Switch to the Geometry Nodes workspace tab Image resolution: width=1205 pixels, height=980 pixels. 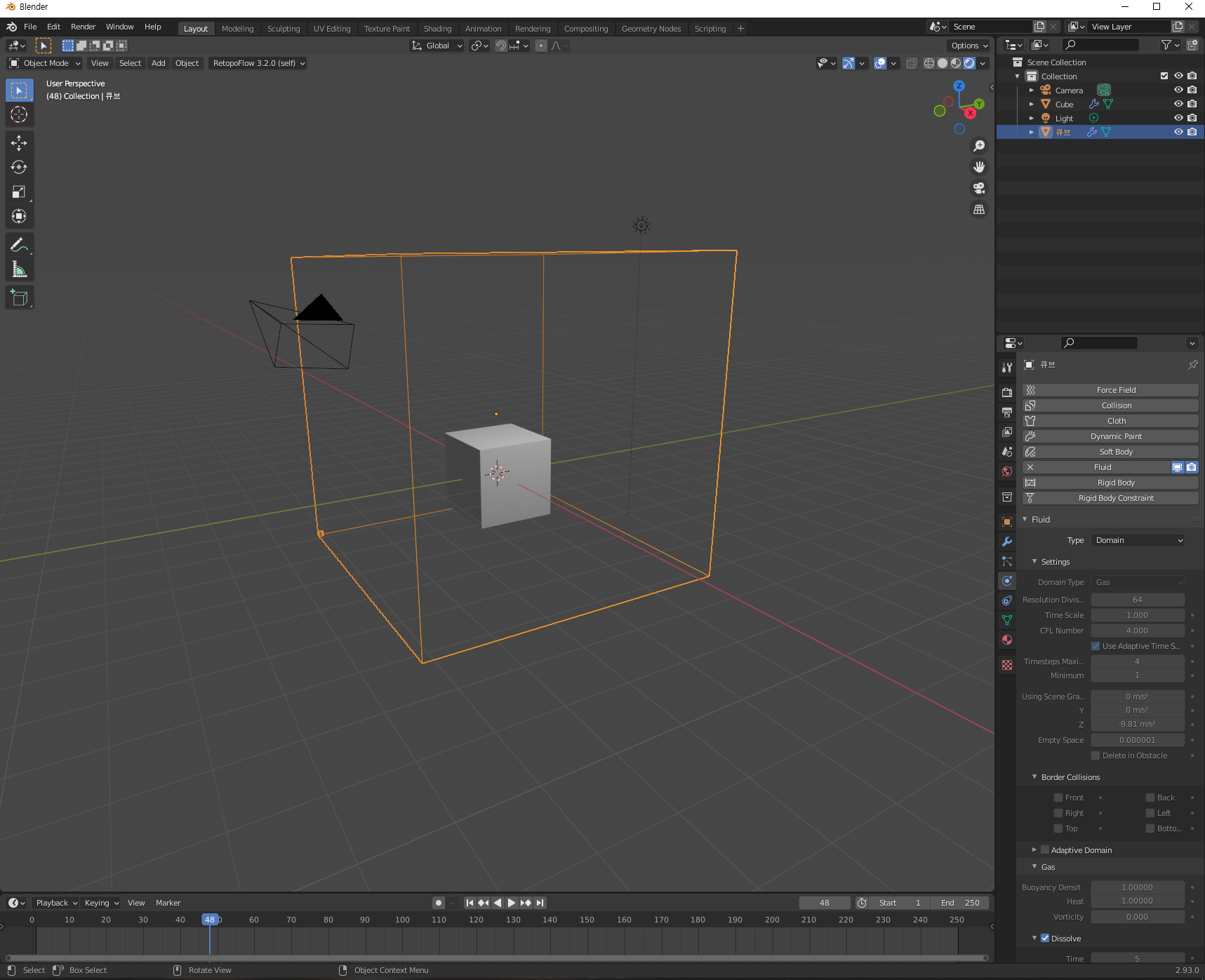651,29
